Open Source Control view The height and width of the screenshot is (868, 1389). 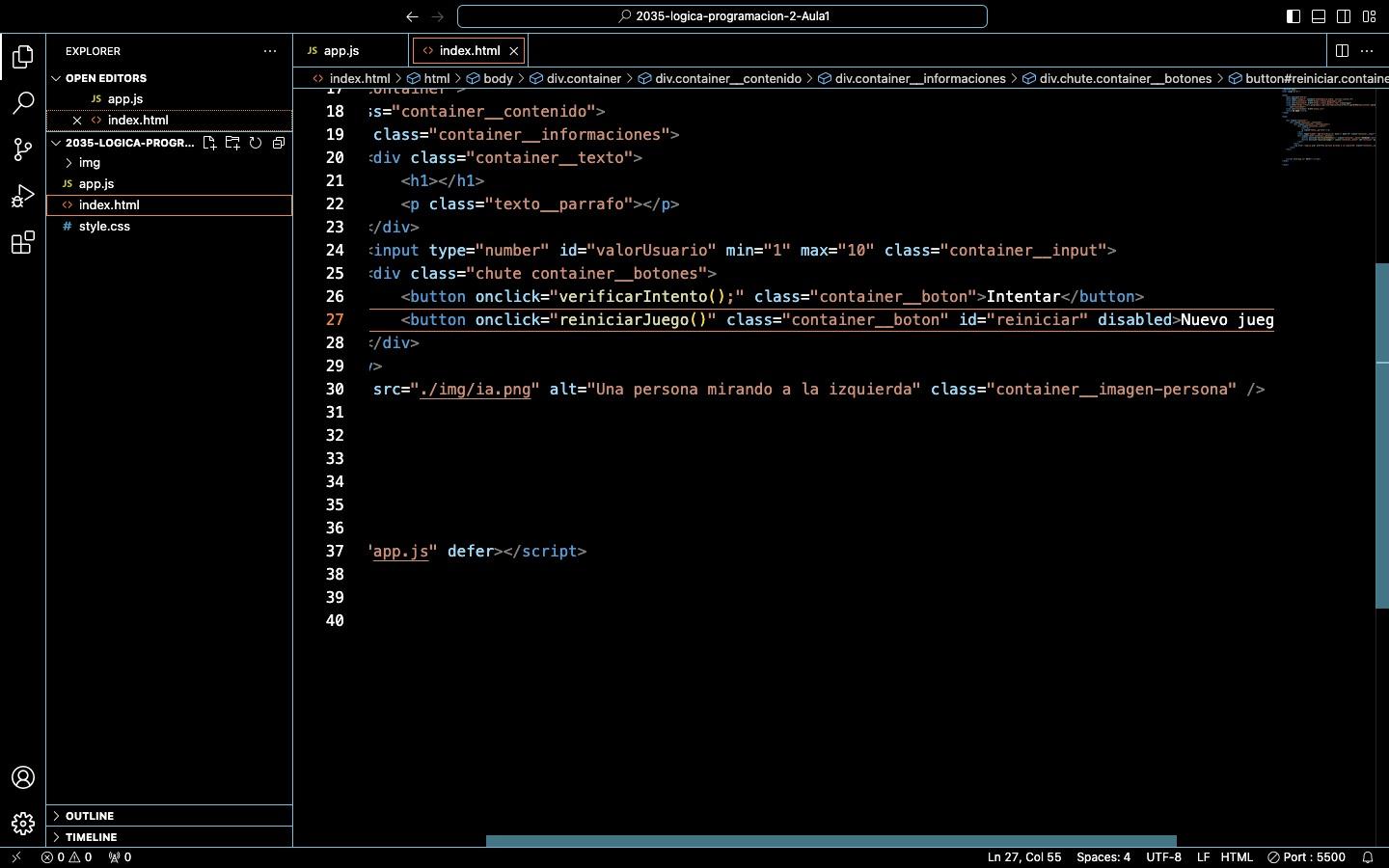tap(23, 149)
